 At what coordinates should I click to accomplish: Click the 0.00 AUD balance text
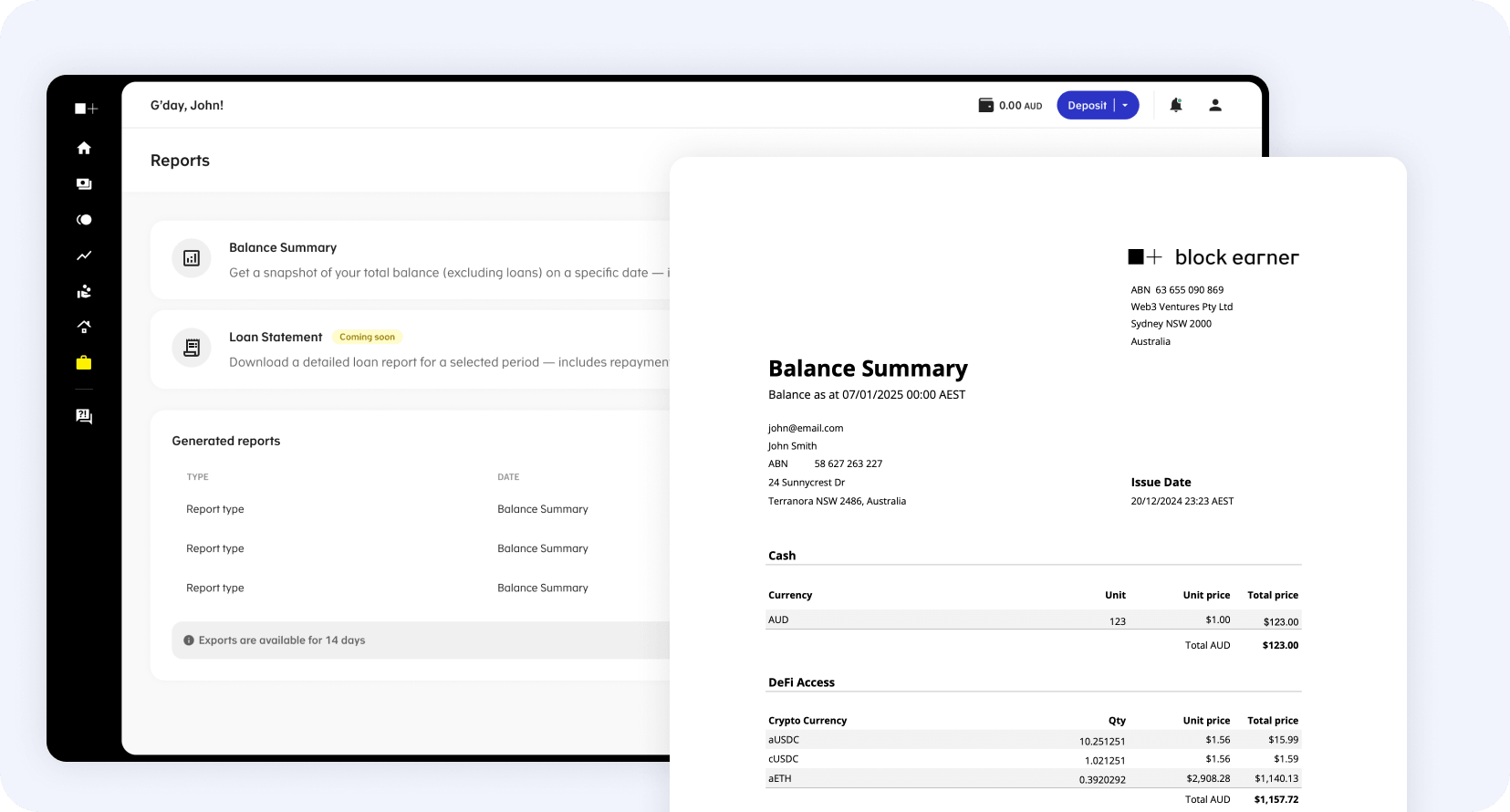point(1020,106)
